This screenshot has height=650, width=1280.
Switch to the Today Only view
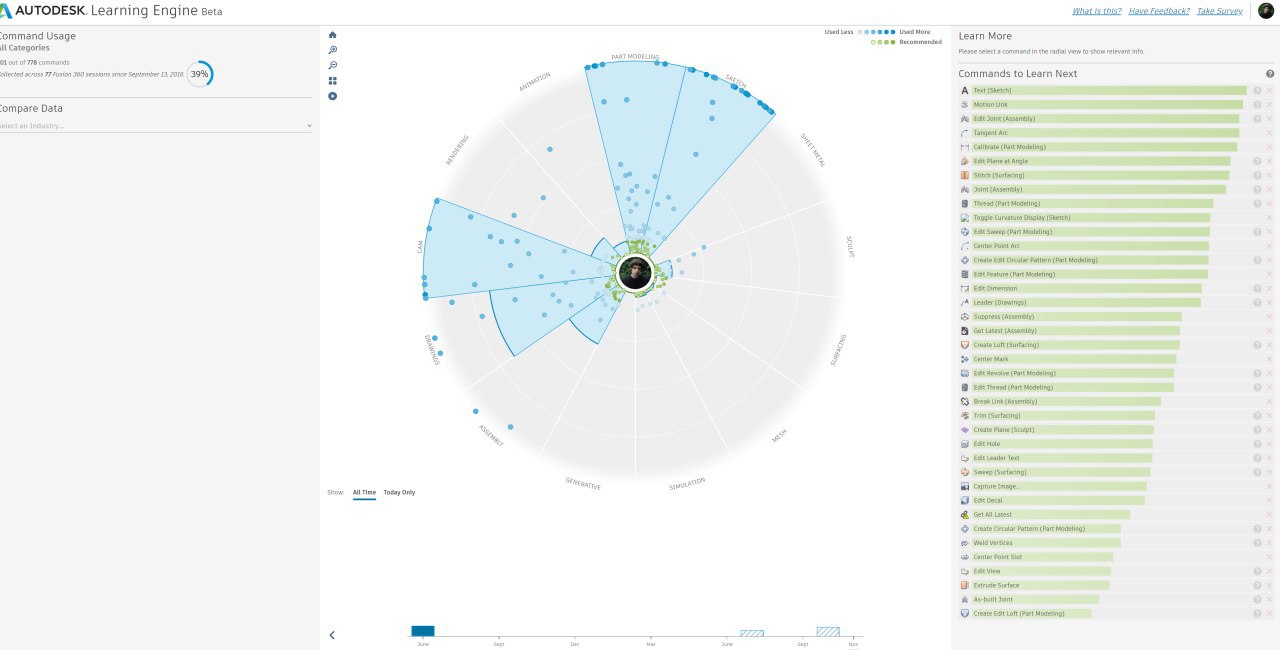click(399, 492)
